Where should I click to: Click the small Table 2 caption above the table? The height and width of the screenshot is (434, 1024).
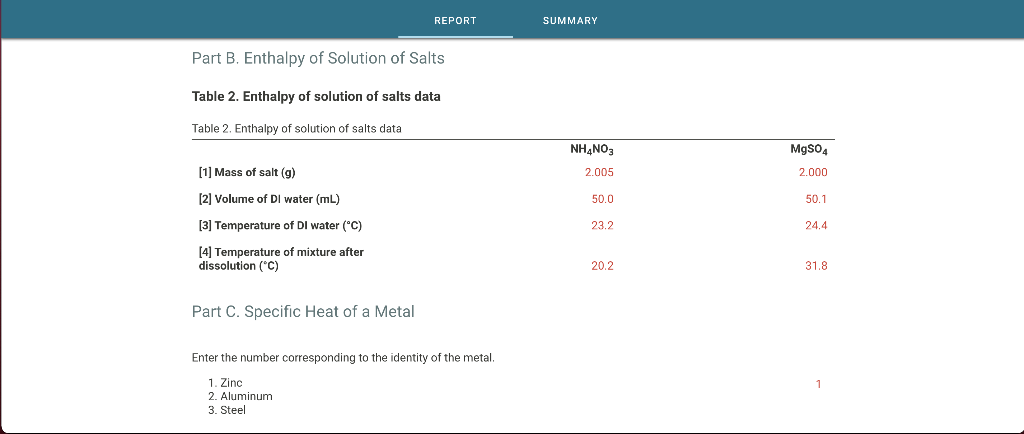(296, 129)
